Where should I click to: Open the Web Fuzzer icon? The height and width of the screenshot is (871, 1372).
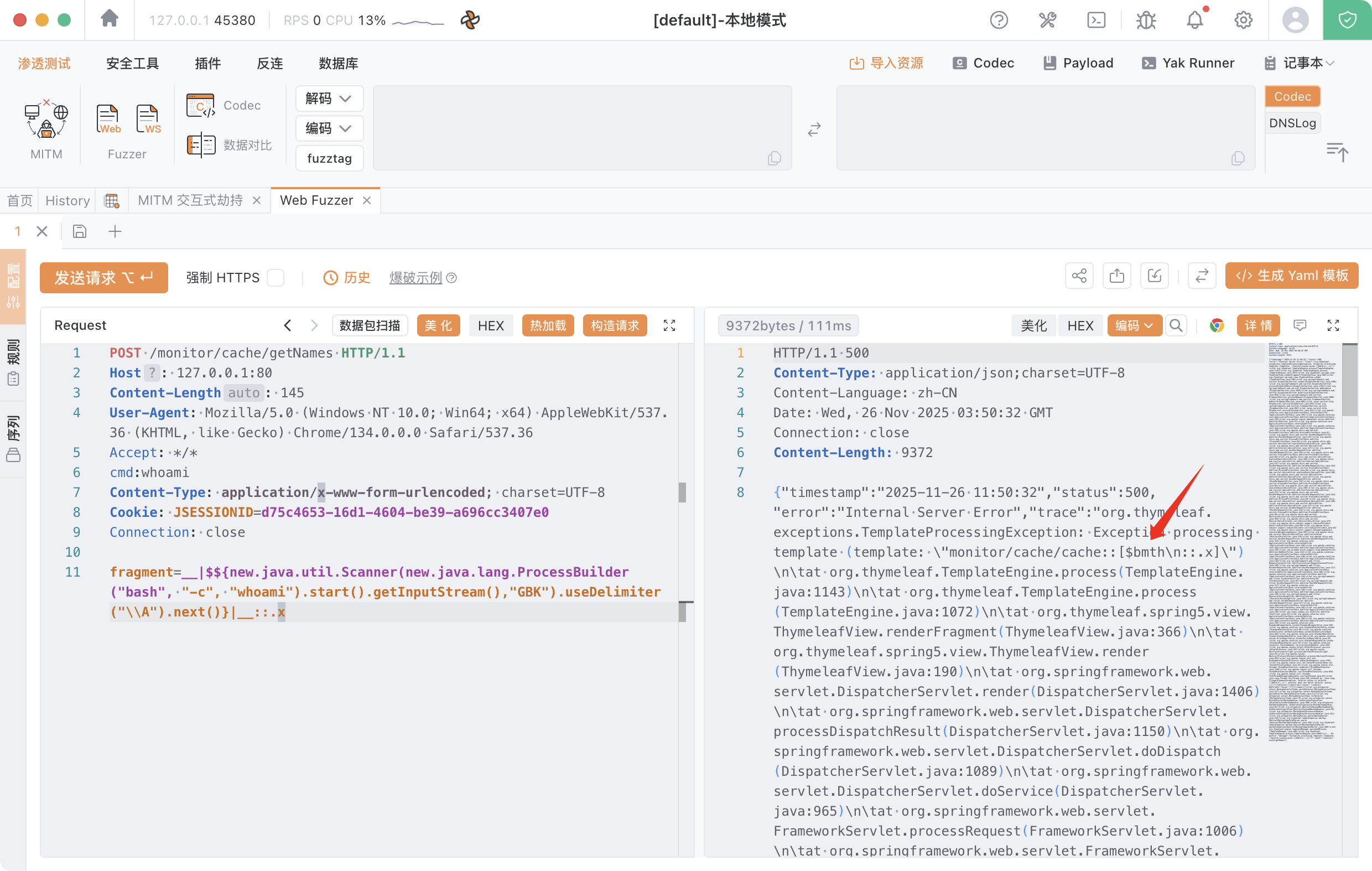[108, 120]
